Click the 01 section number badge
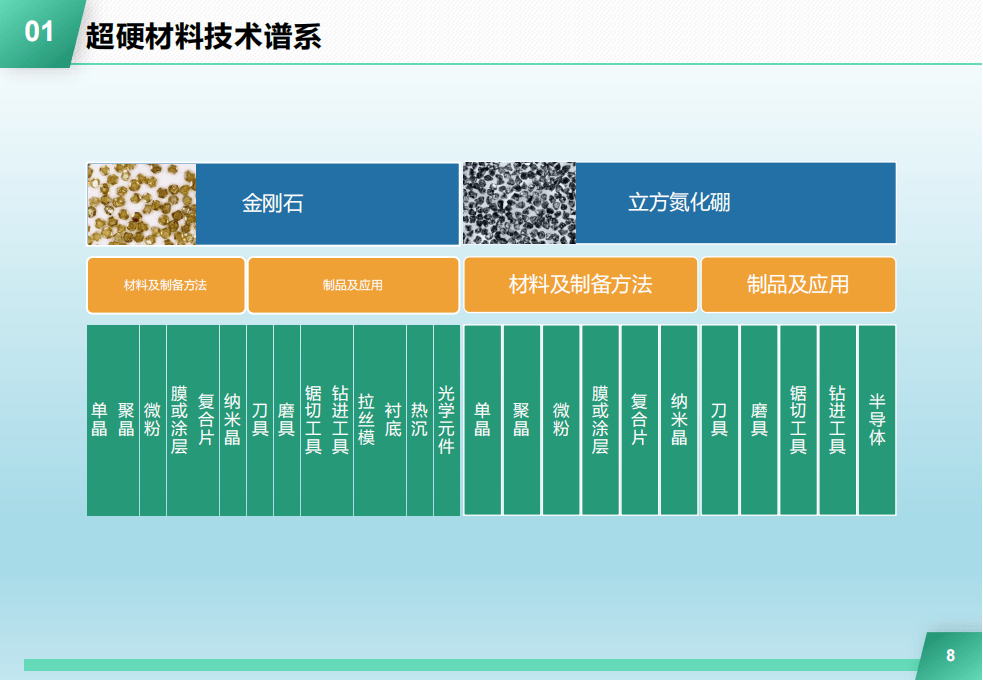 38,33
